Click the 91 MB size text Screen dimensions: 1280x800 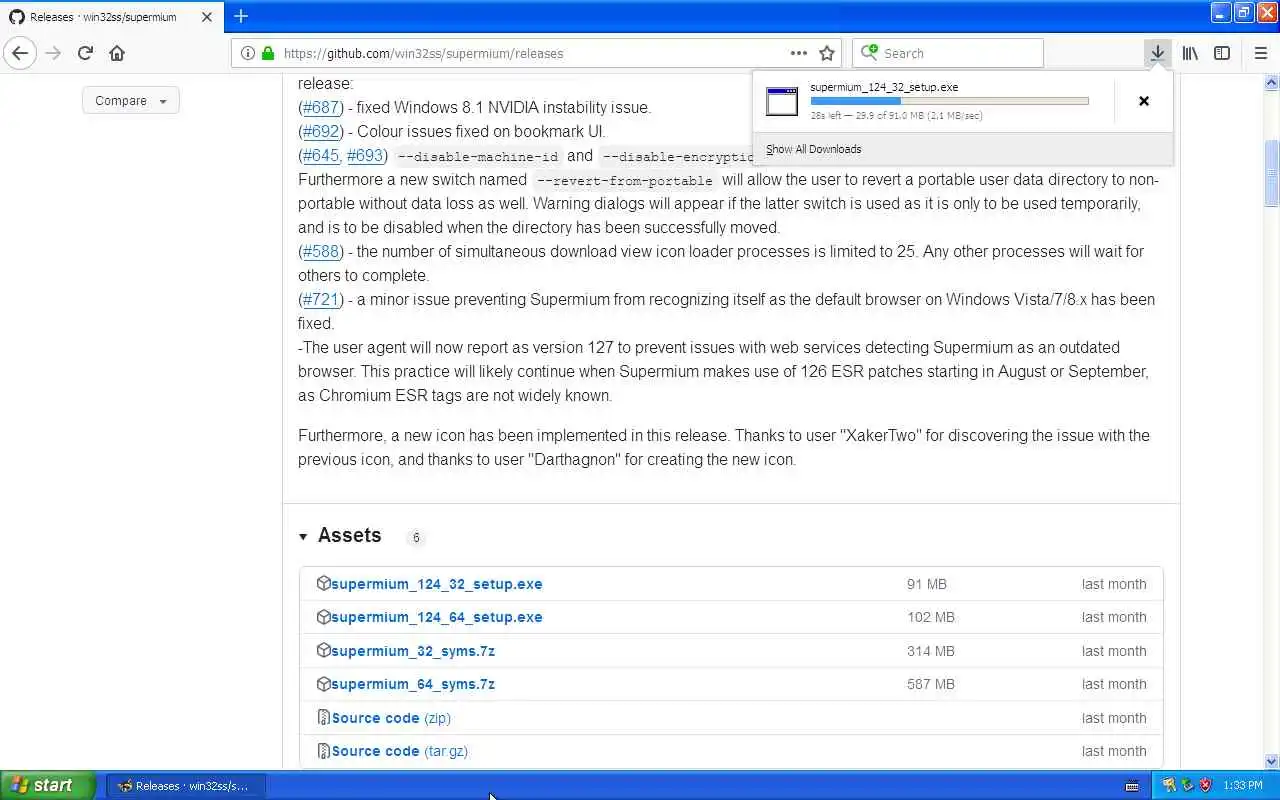coord(927,584)
